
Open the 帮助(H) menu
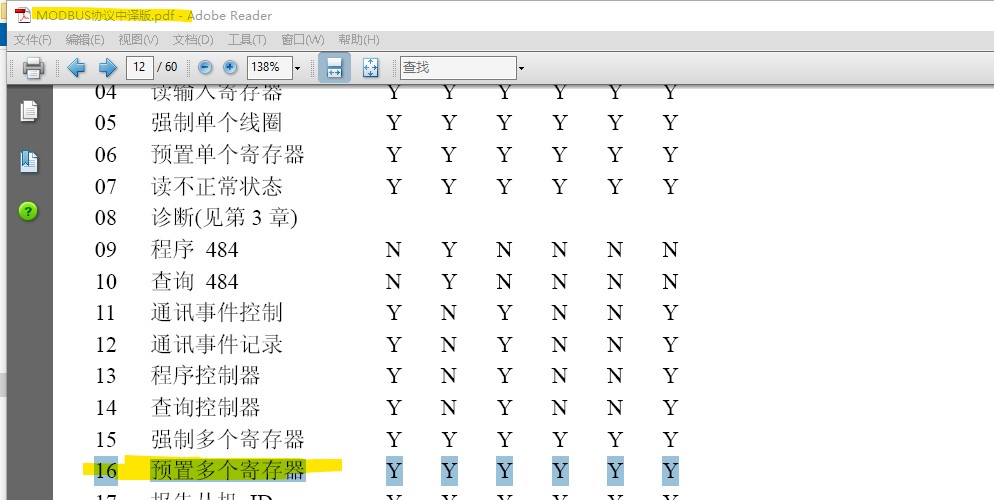pyautogui.click(x=358, y=40)
